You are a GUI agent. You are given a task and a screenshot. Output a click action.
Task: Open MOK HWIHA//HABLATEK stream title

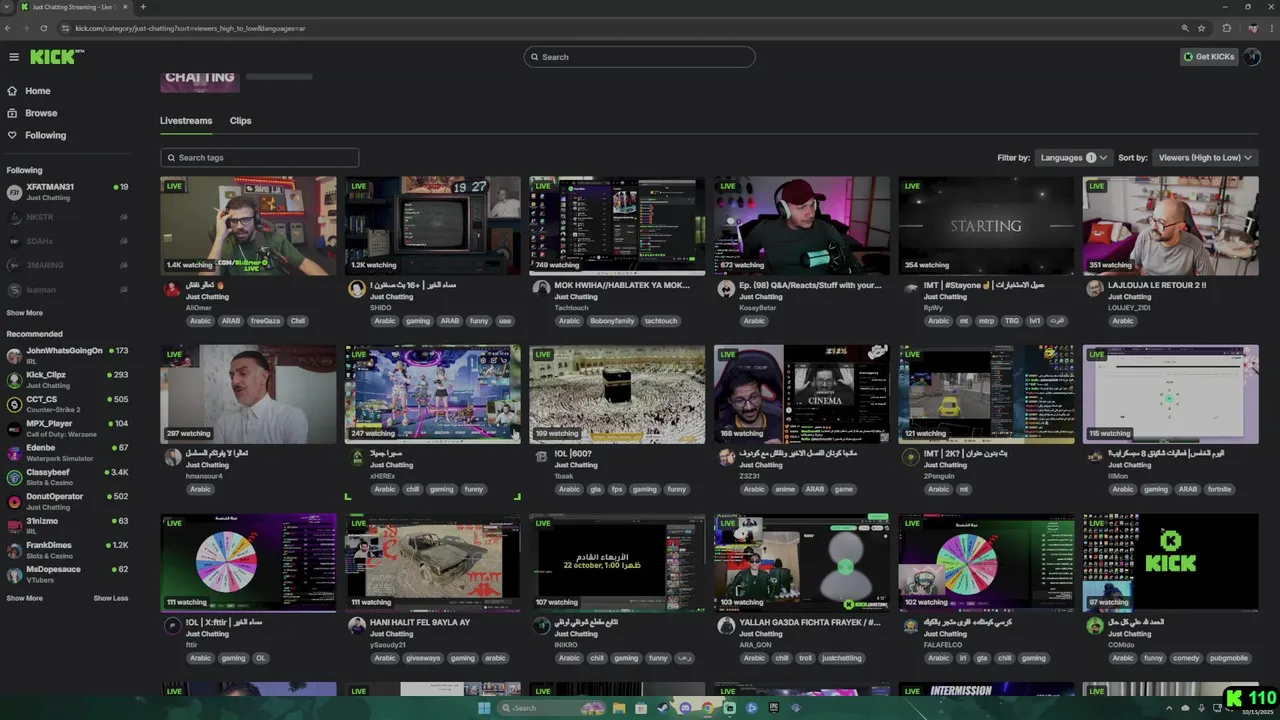pos(622,285)
